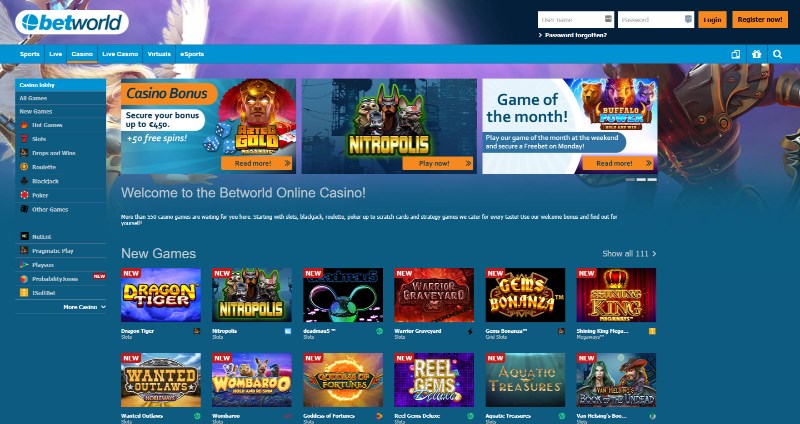
Task: Select the last banner carousel indicator
Action: coord(652,180)
